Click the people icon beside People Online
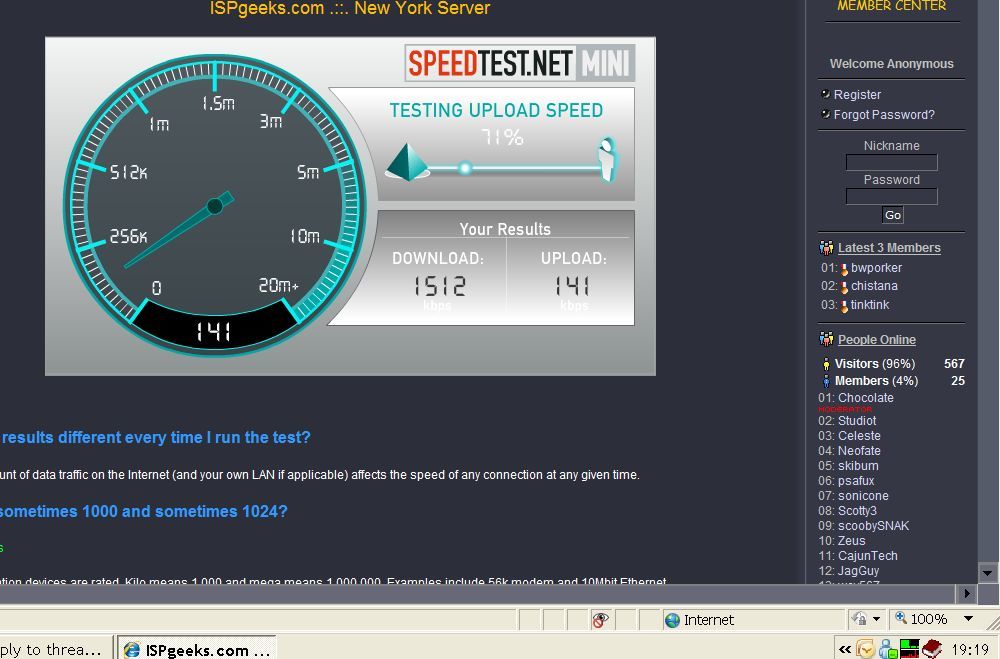 click(827, 339)
